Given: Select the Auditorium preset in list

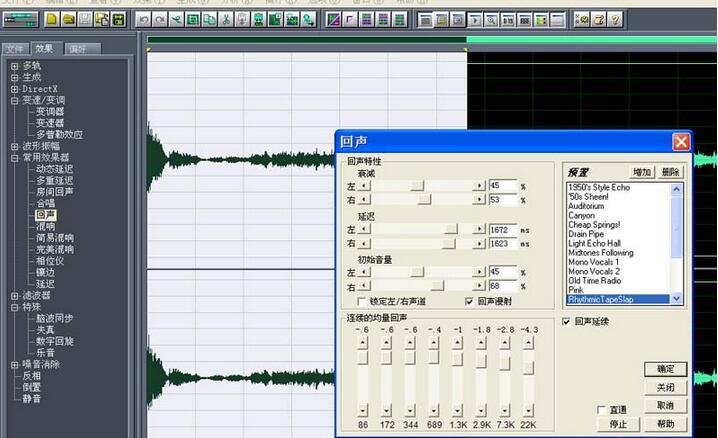Looking at the screenshot, I should click(587, 206).
